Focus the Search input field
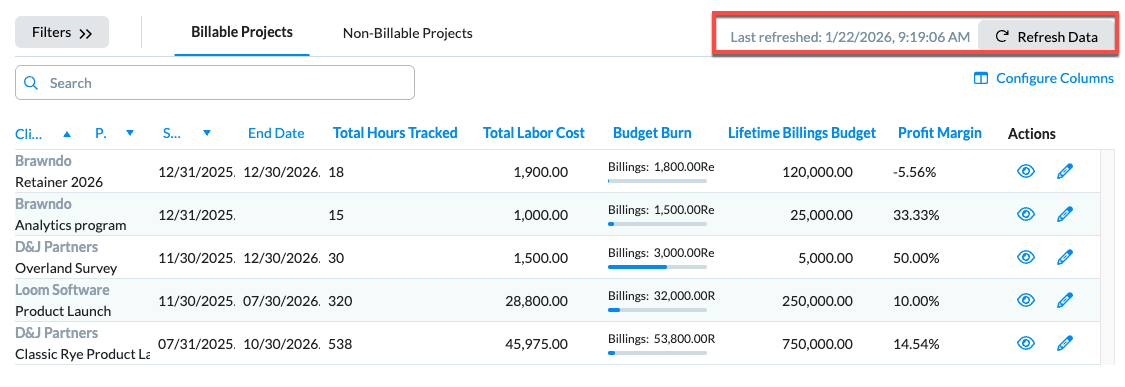This screenshot has height=387, width=1125. pos(215,83)
